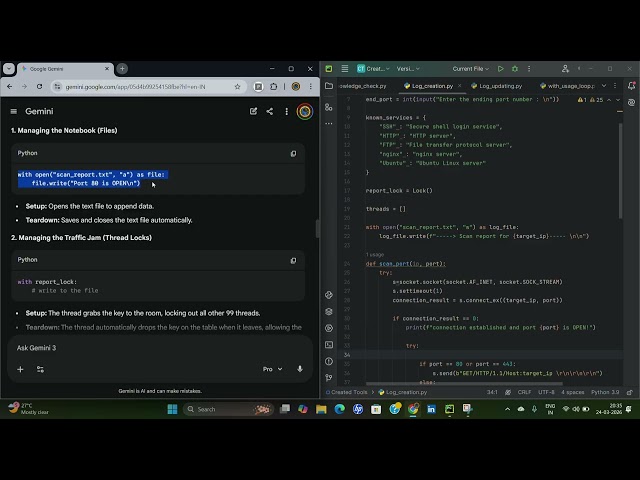Open PyCharm notifications bell icon
Screen dimensions: 640x480
tap(631, 86)
